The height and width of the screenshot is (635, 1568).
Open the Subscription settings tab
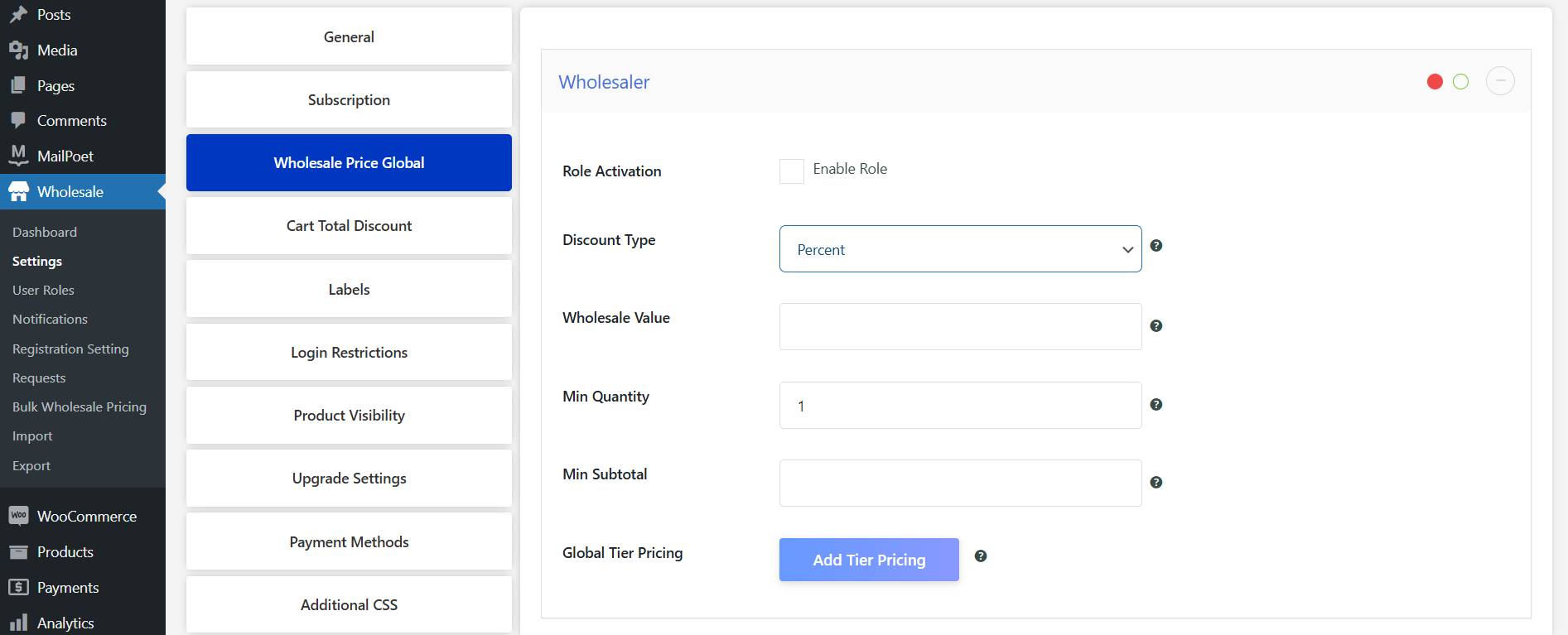tap(349, 99)
